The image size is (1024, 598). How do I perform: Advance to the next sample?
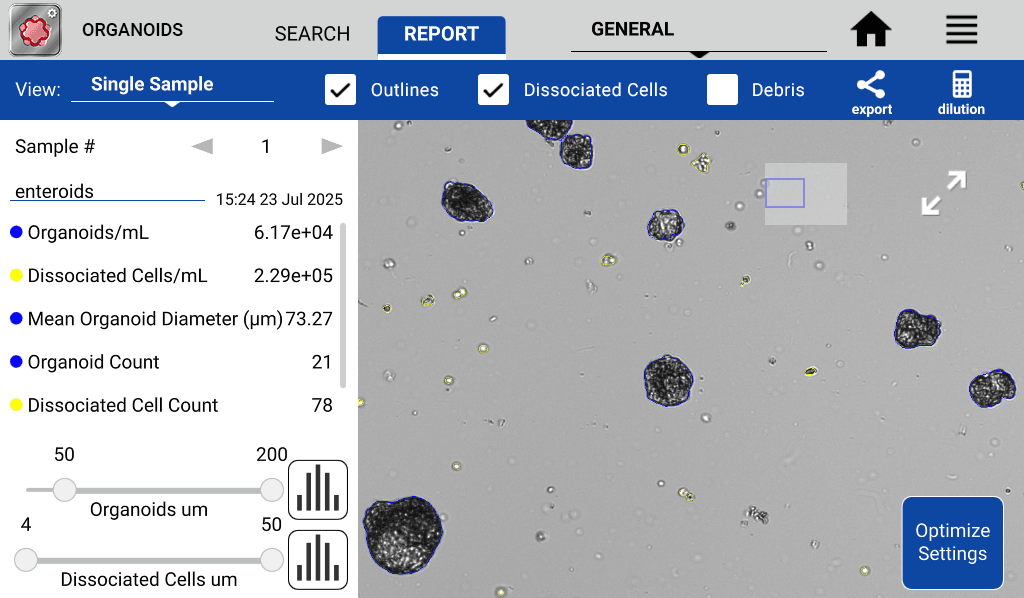click(x=330, y=145)
